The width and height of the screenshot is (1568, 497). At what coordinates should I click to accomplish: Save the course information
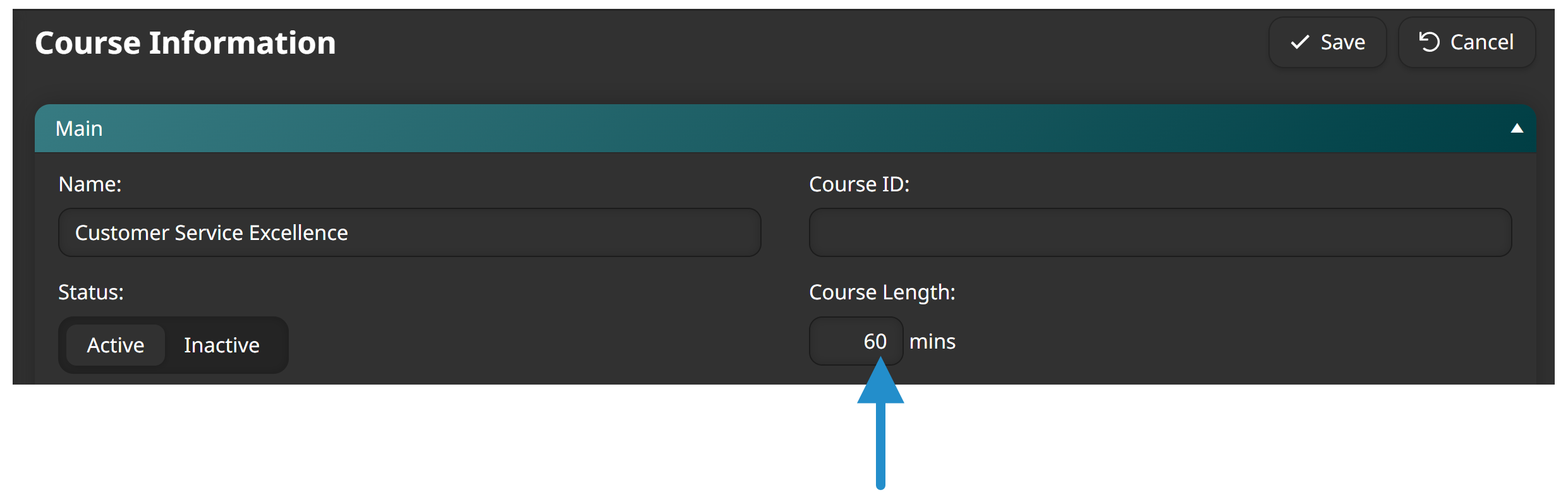coord(1327,42)
